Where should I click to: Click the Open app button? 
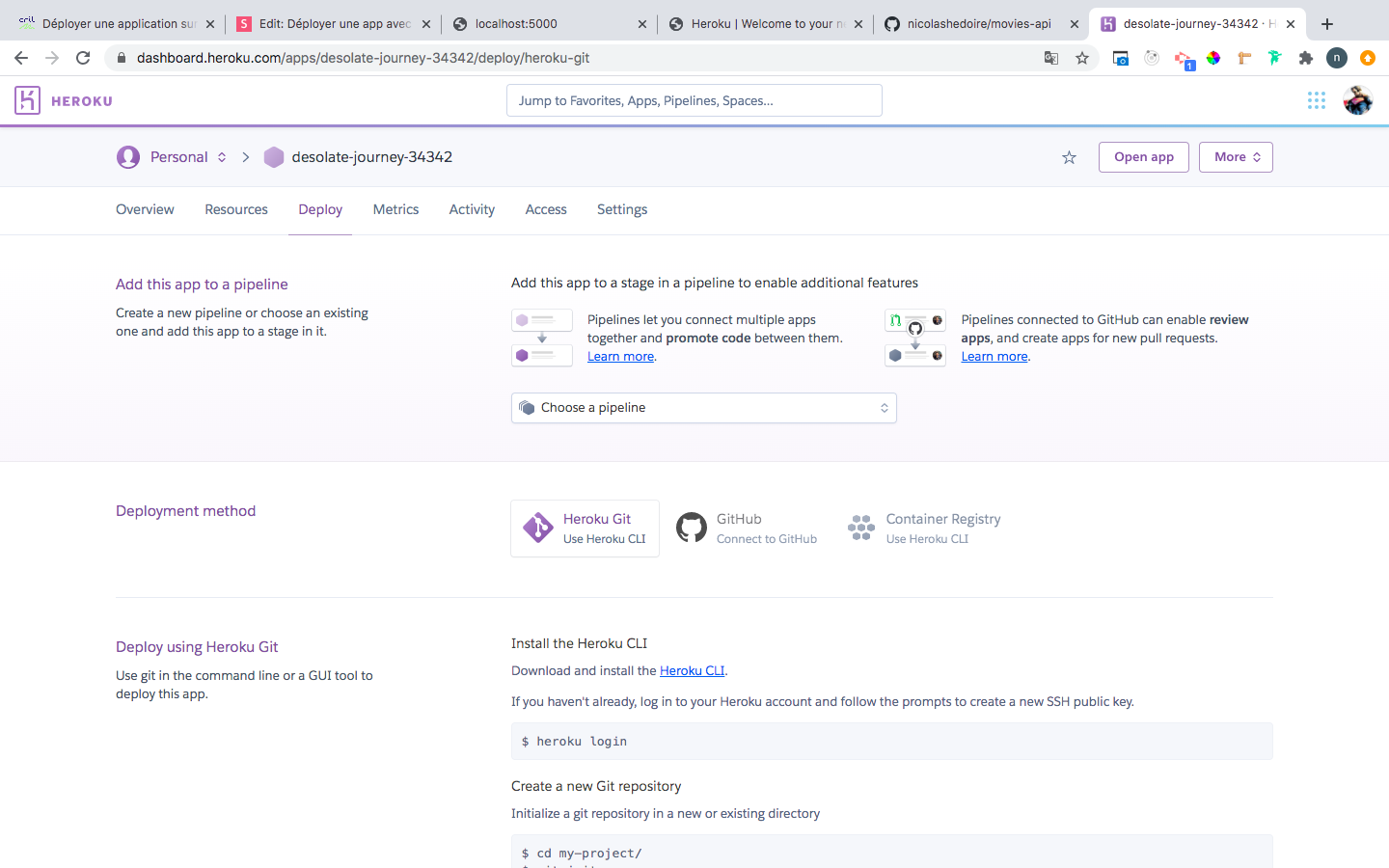coord(1144,157)
